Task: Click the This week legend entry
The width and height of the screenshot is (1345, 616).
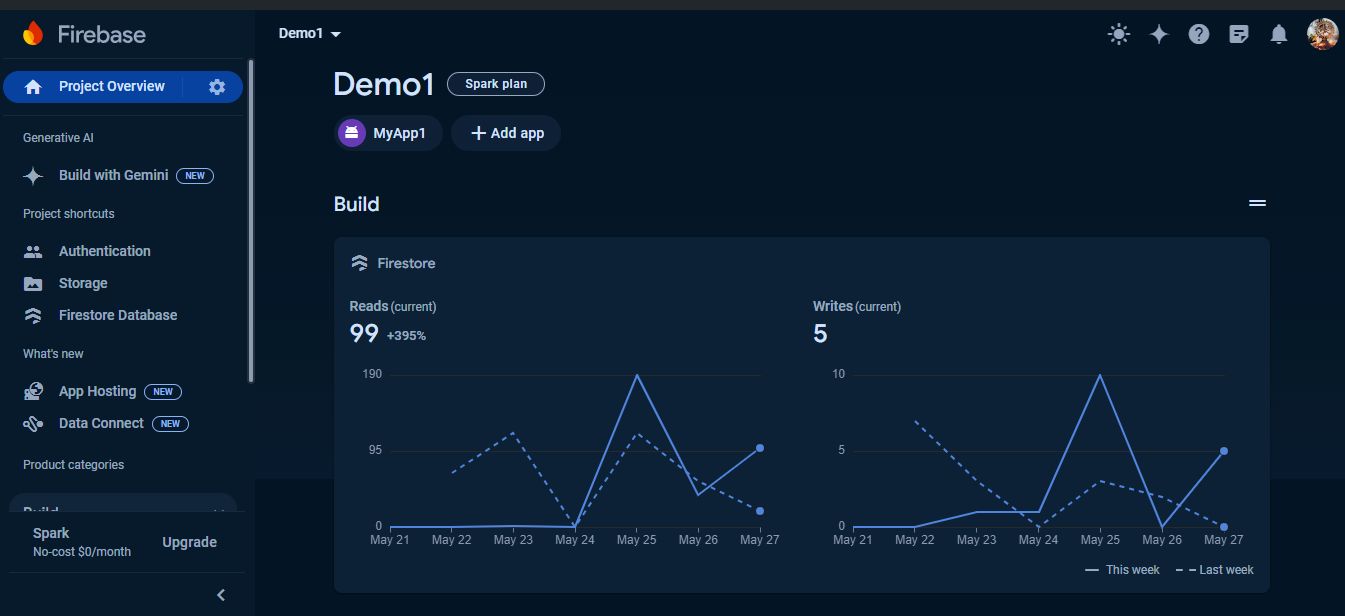Action: point(1122,570)
